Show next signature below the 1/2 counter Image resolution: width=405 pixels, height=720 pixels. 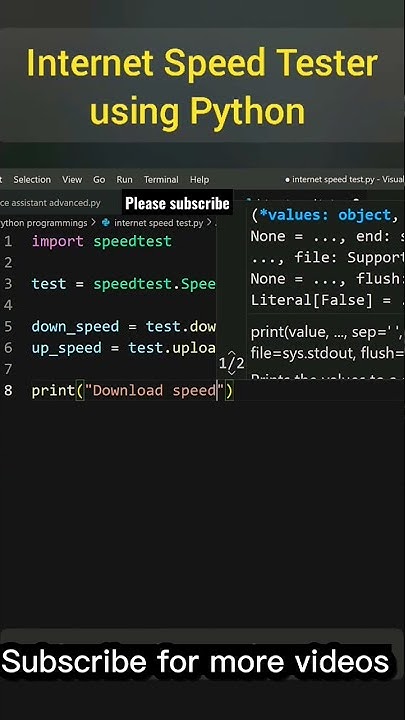(232, 375)
